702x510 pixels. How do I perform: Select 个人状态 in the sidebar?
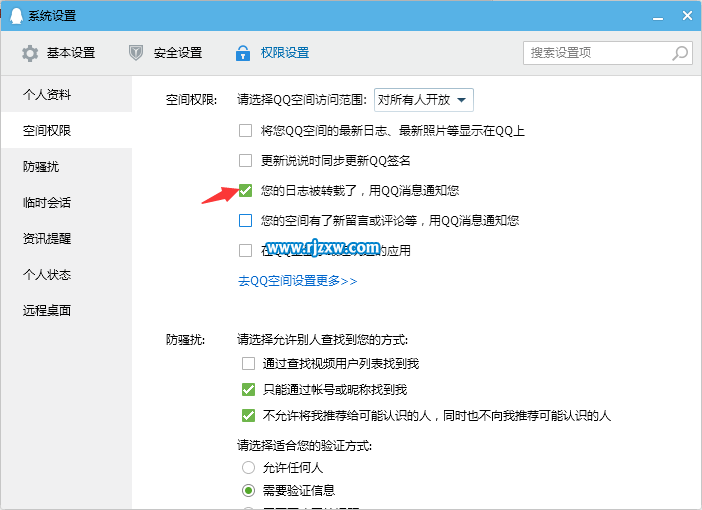click(66, 274)
